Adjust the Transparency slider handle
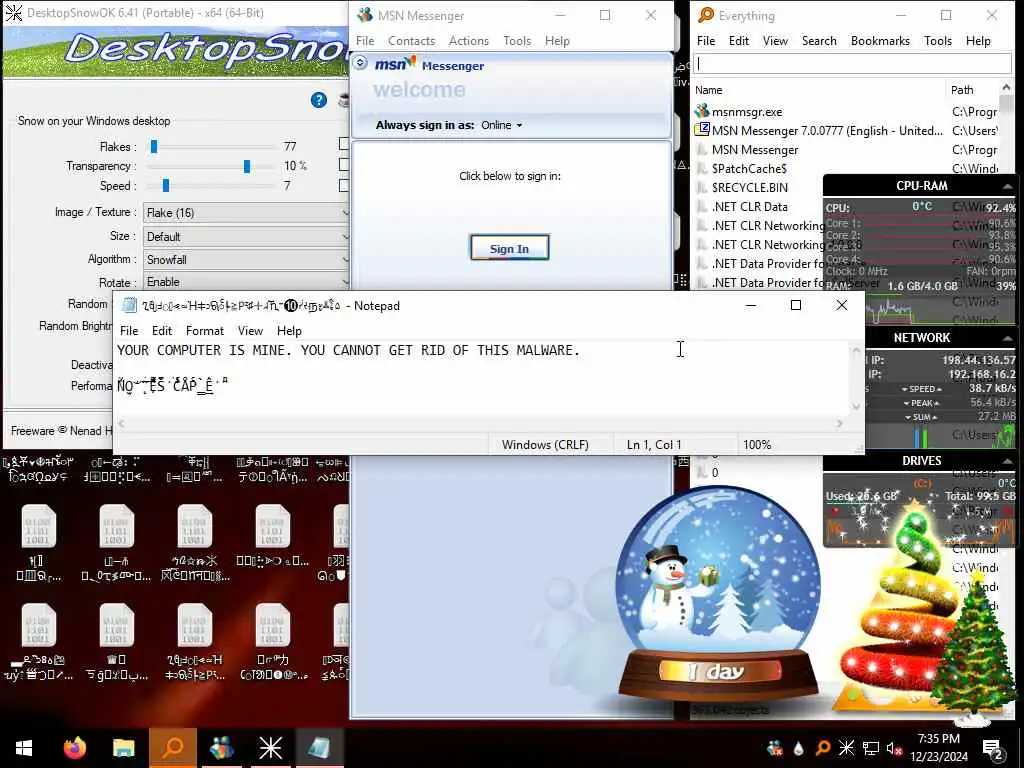The image size is (1024, 768). 247,166
